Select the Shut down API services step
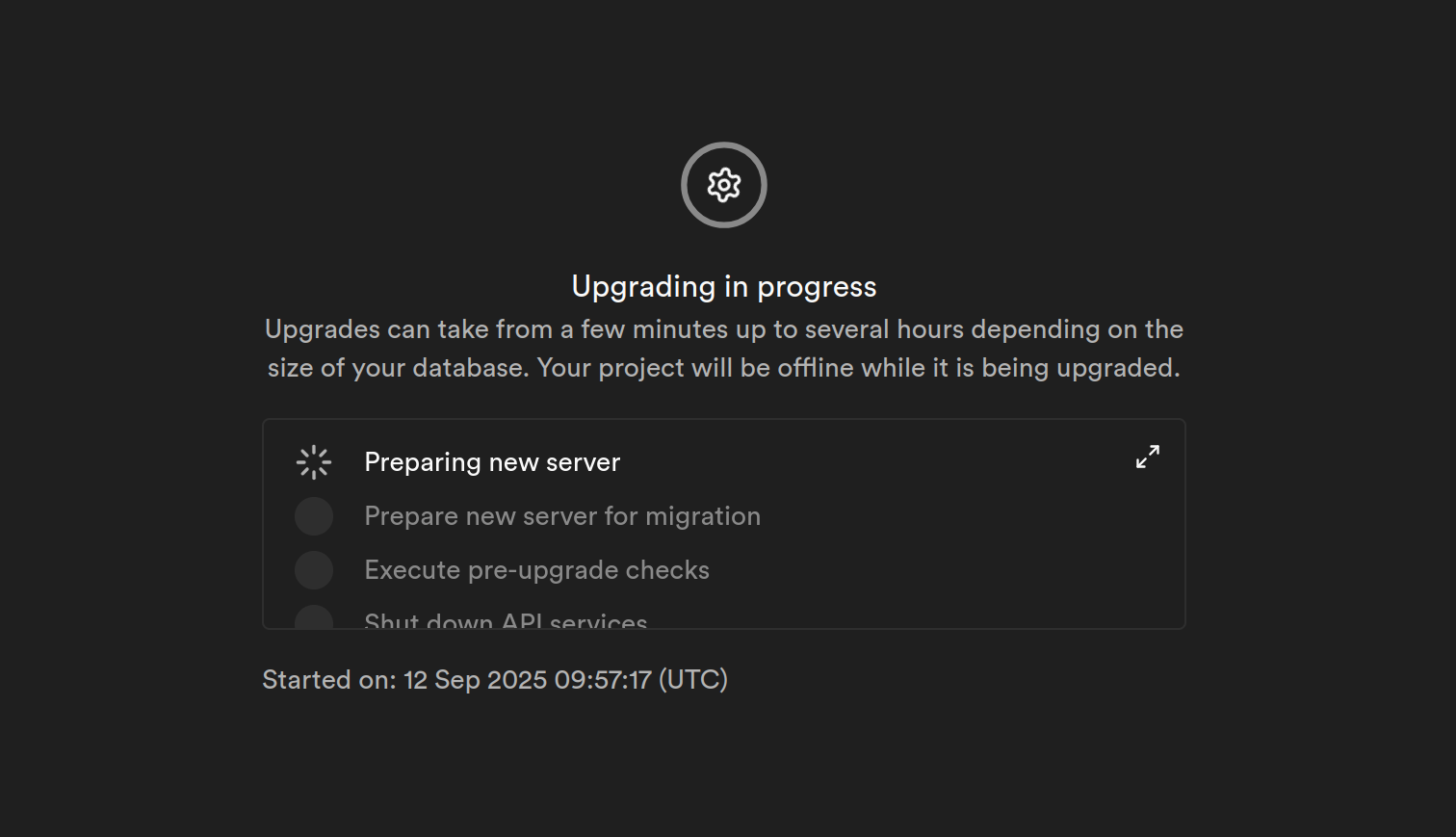 pos(506,620)
